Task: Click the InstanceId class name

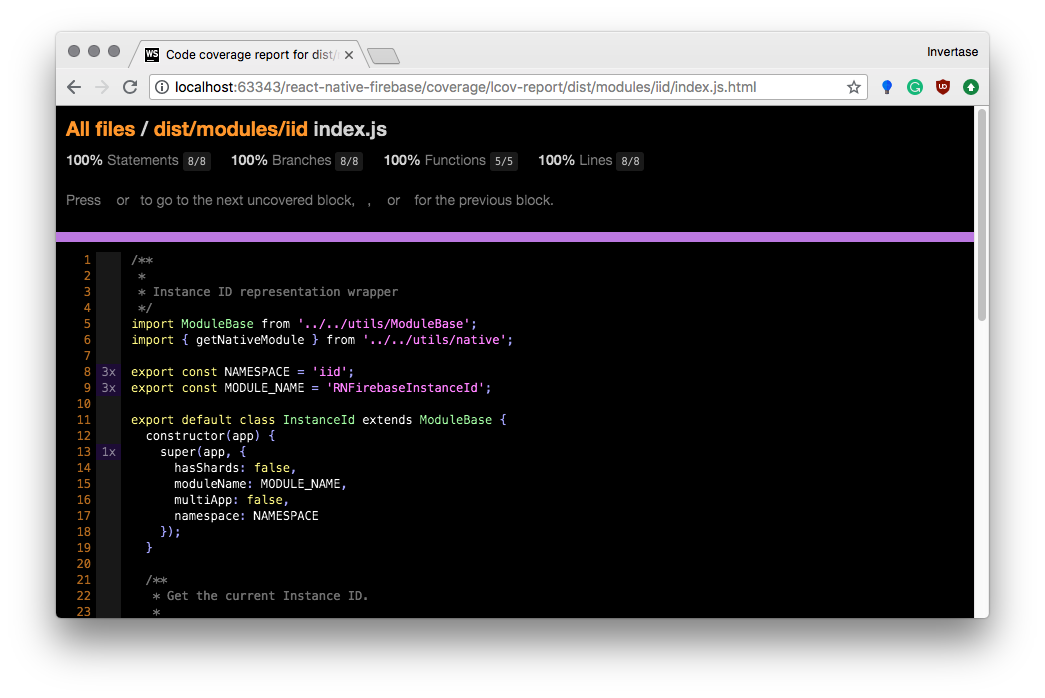Action: click(319, 420)
